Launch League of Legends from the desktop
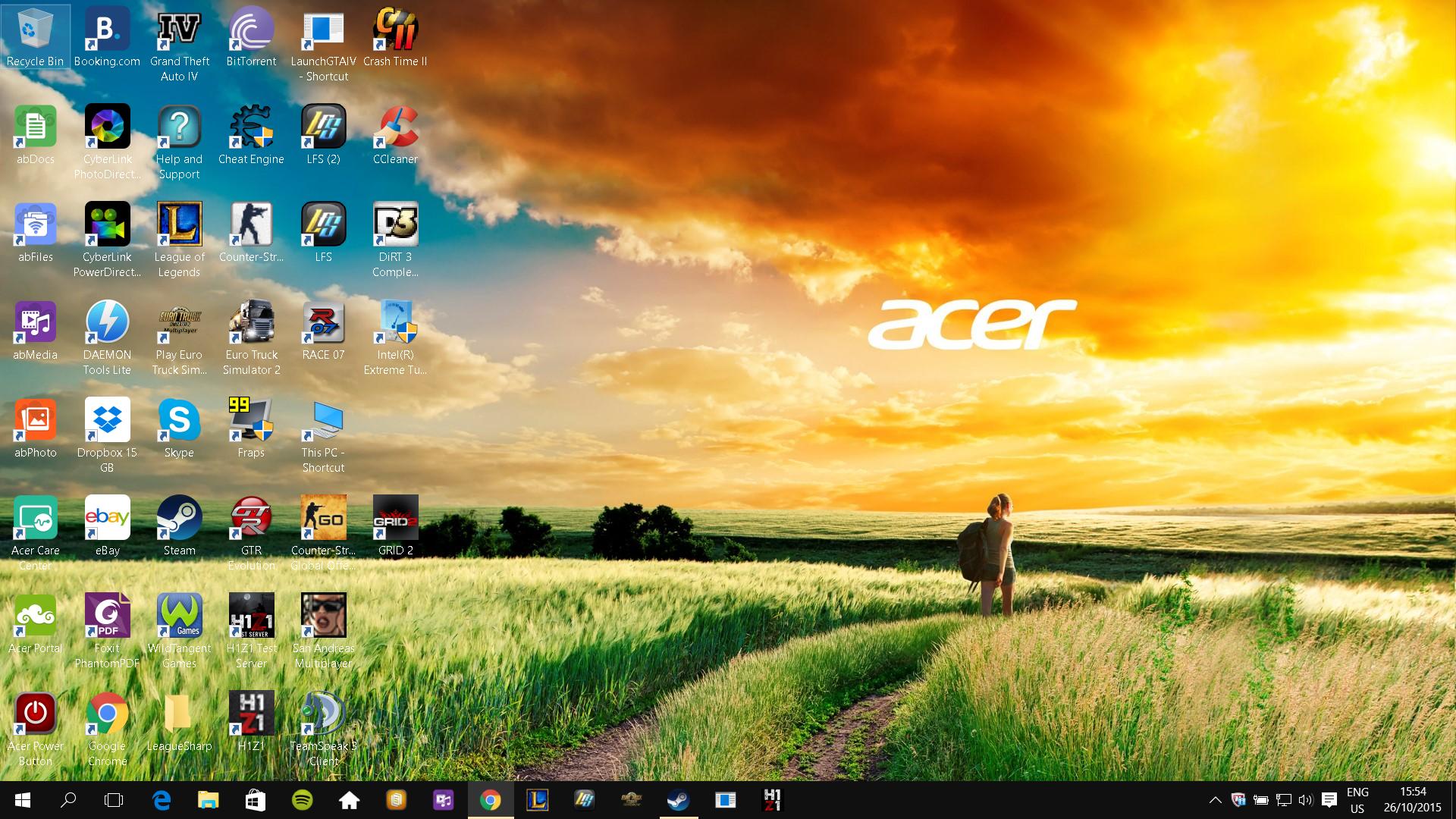The width and height of the screenshot is (1456, 819). pyautogui.click(x=179, y=240)
